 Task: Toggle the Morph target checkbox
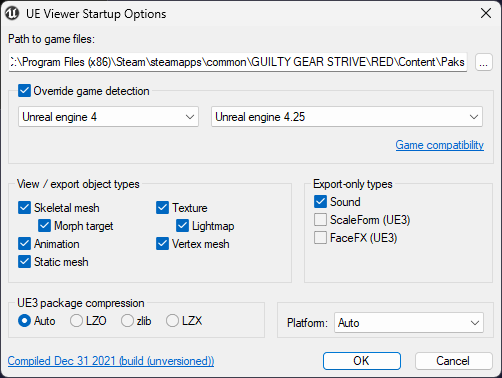[x=44, y=226]
